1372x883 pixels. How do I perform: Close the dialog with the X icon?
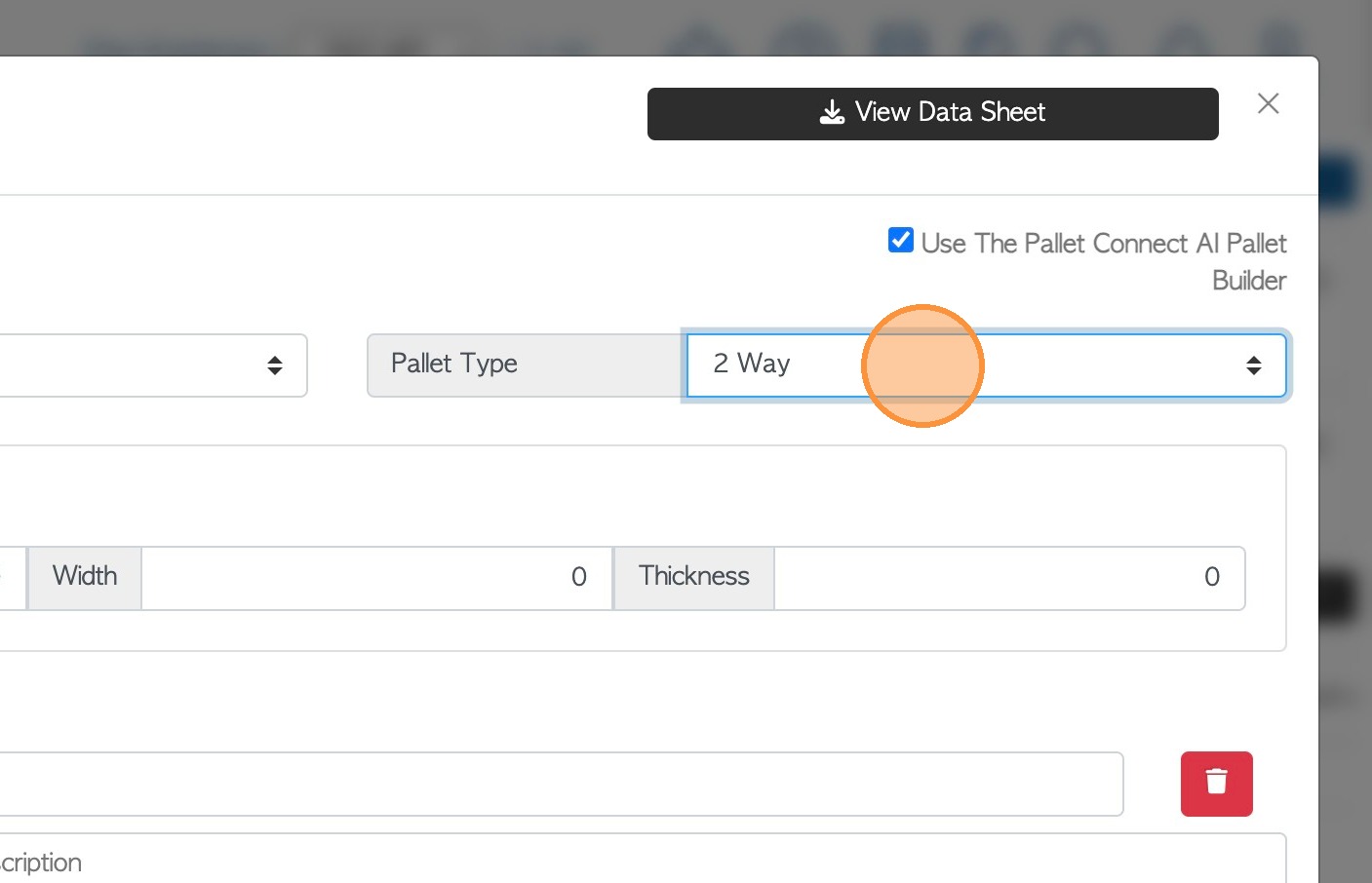tap(1268, 104)
